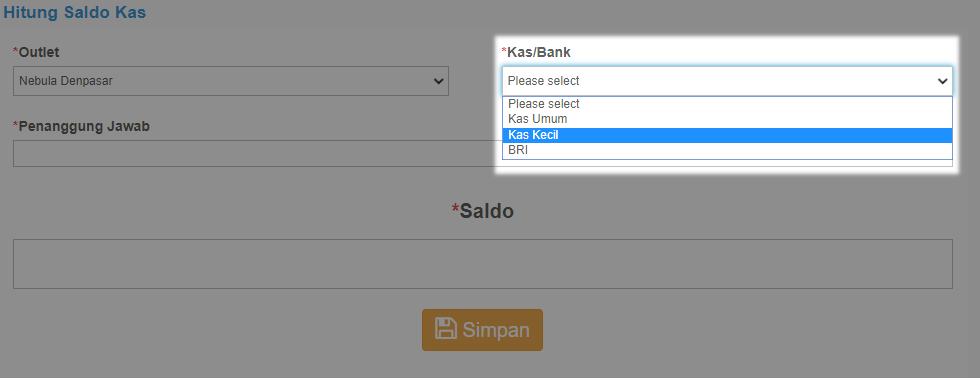This screenshot has height=378, width=980.
Task: Pick BRI in the Kas/Bank list
Action: click(728, 151)
